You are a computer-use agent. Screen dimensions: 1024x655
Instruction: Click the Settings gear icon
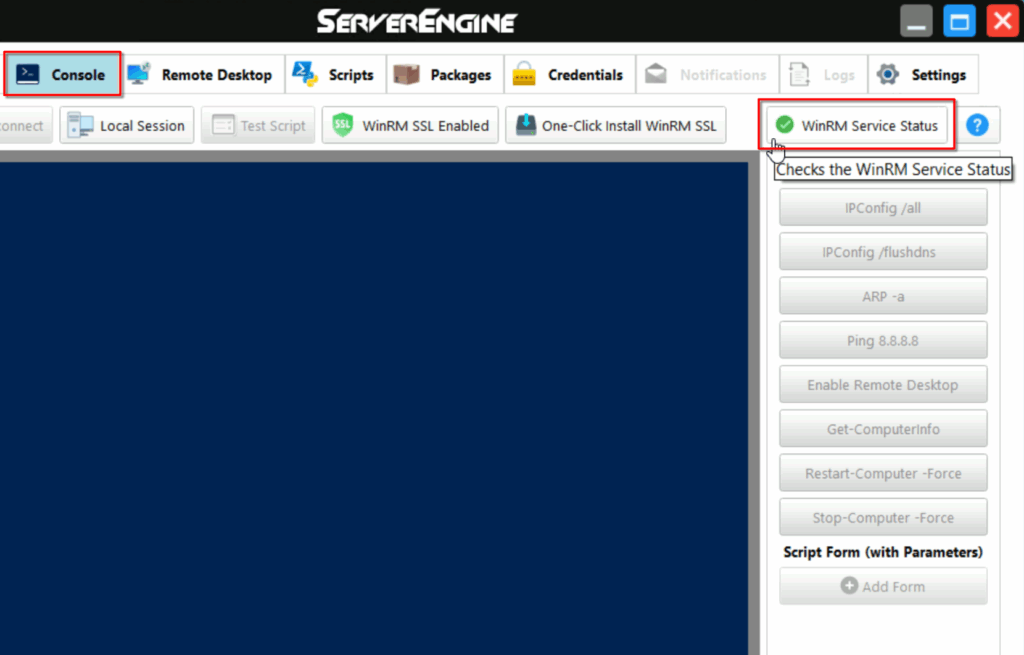[888, 74]
